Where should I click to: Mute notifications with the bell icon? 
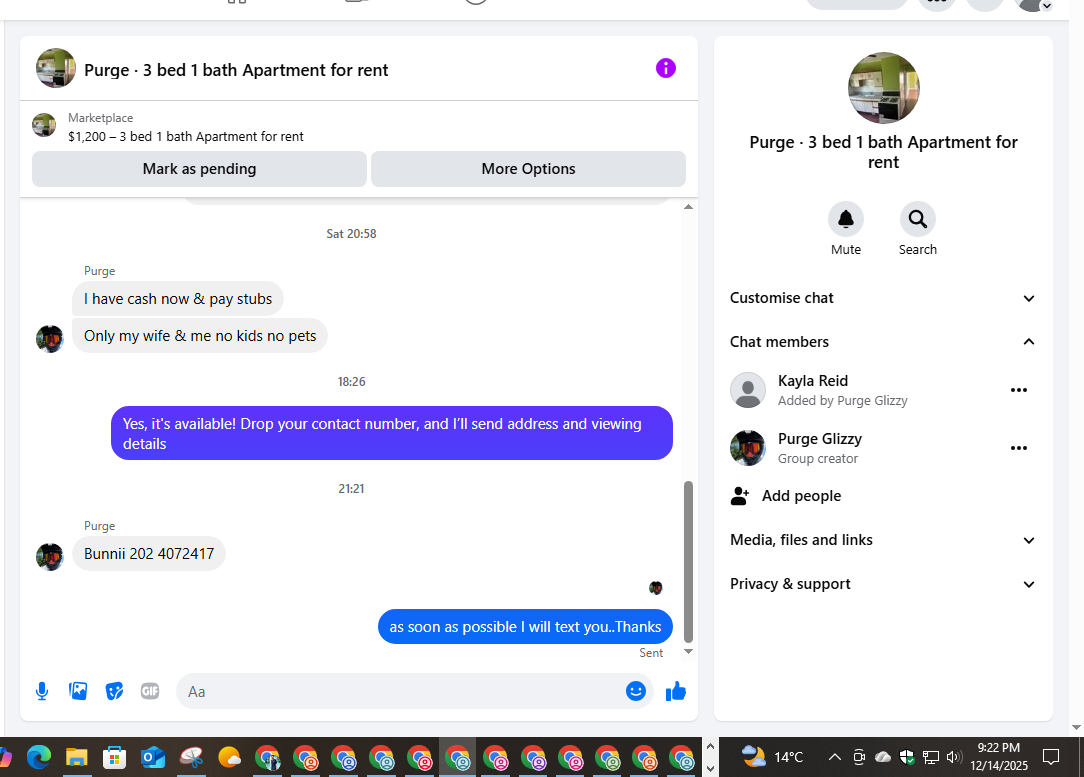845,219
